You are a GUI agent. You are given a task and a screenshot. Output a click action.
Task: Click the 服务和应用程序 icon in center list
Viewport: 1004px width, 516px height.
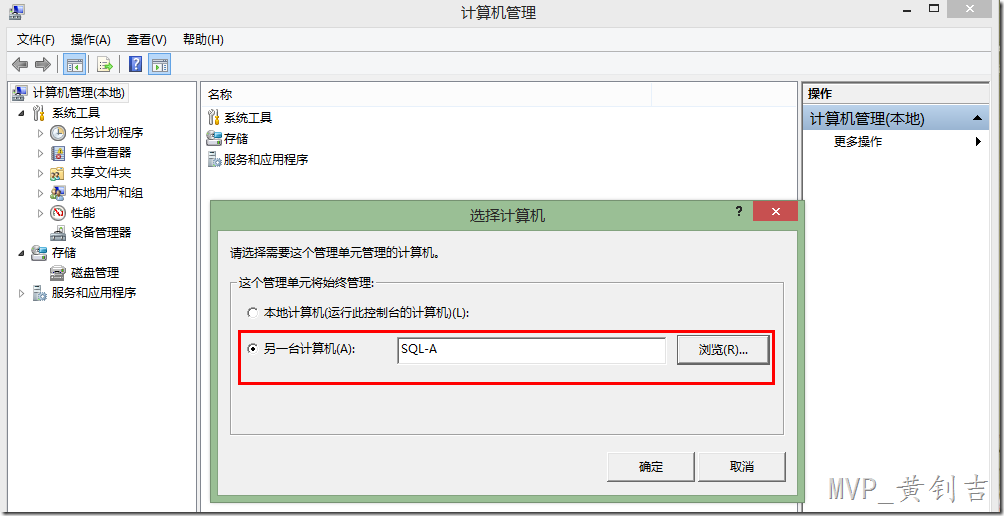(x=213, y=159)
